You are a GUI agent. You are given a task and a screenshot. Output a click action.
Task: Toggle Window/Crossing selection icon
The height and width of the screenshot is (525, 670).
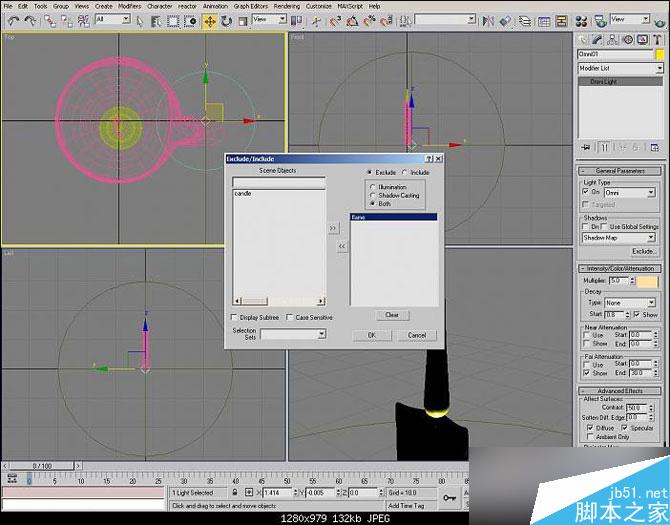coord(191,21)
